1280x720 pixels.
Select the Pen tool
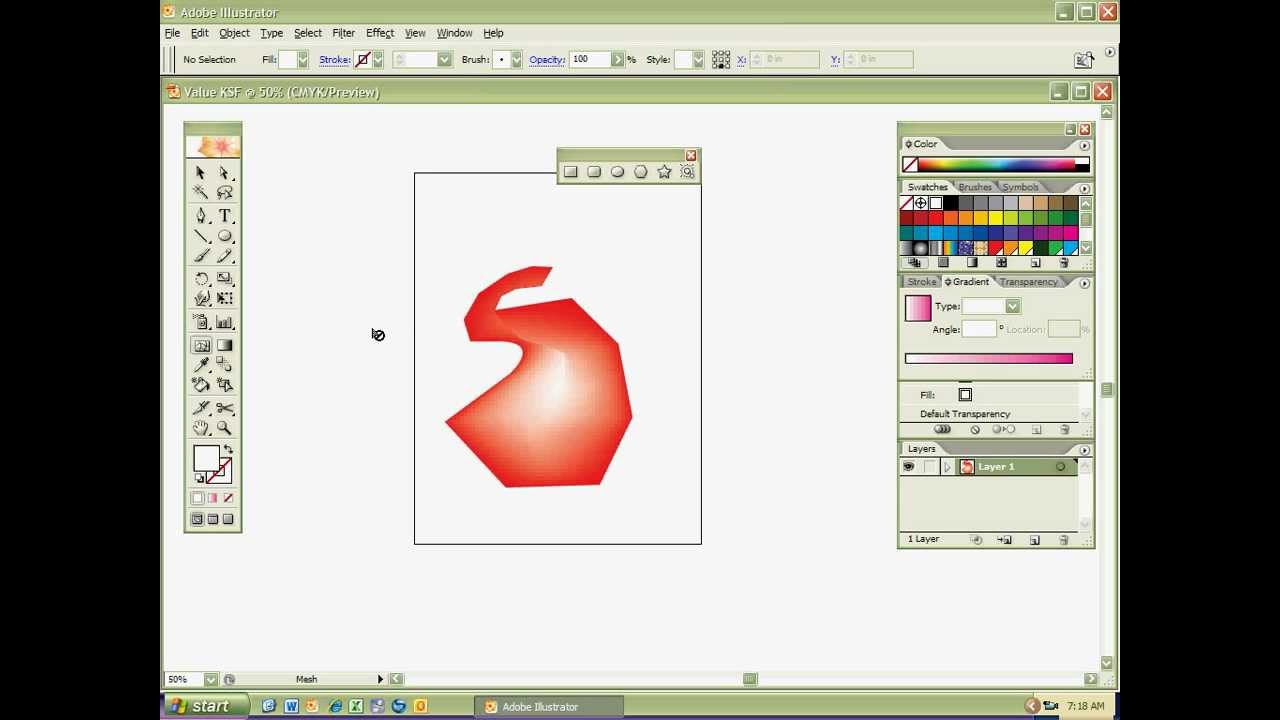201,216
